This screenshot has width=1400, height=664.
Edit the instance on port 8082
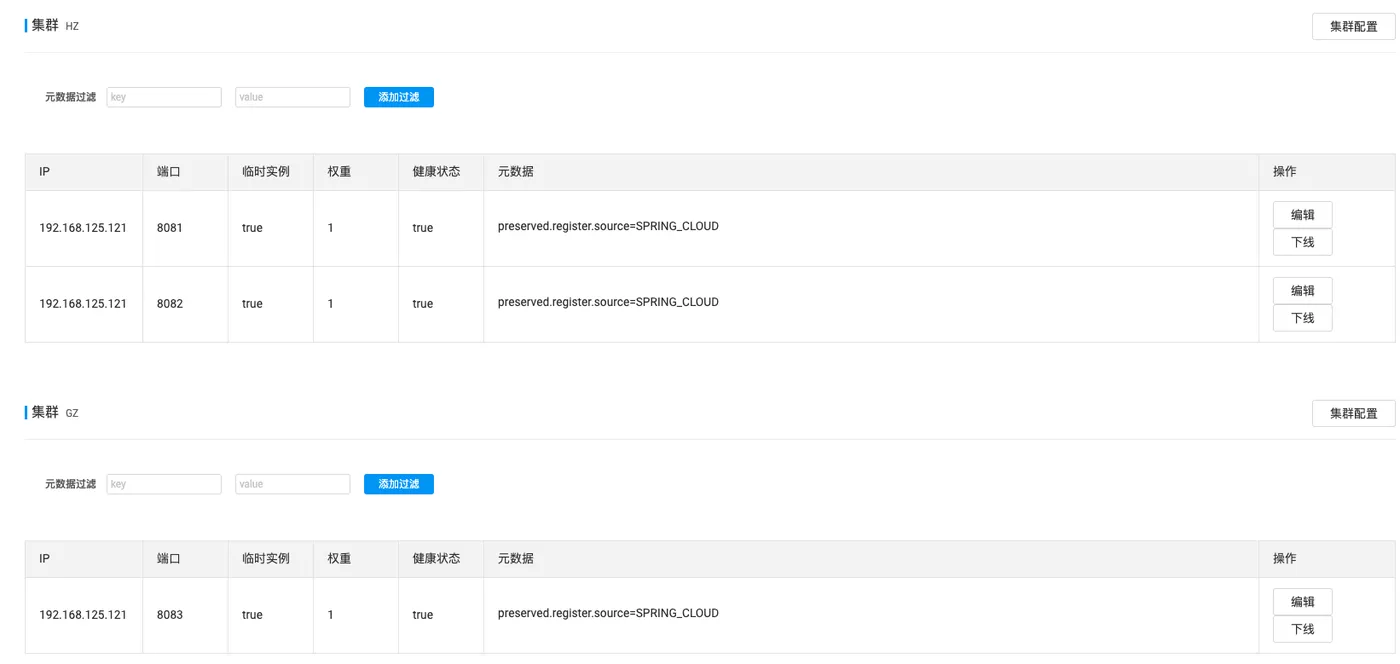click(1302, 291)
